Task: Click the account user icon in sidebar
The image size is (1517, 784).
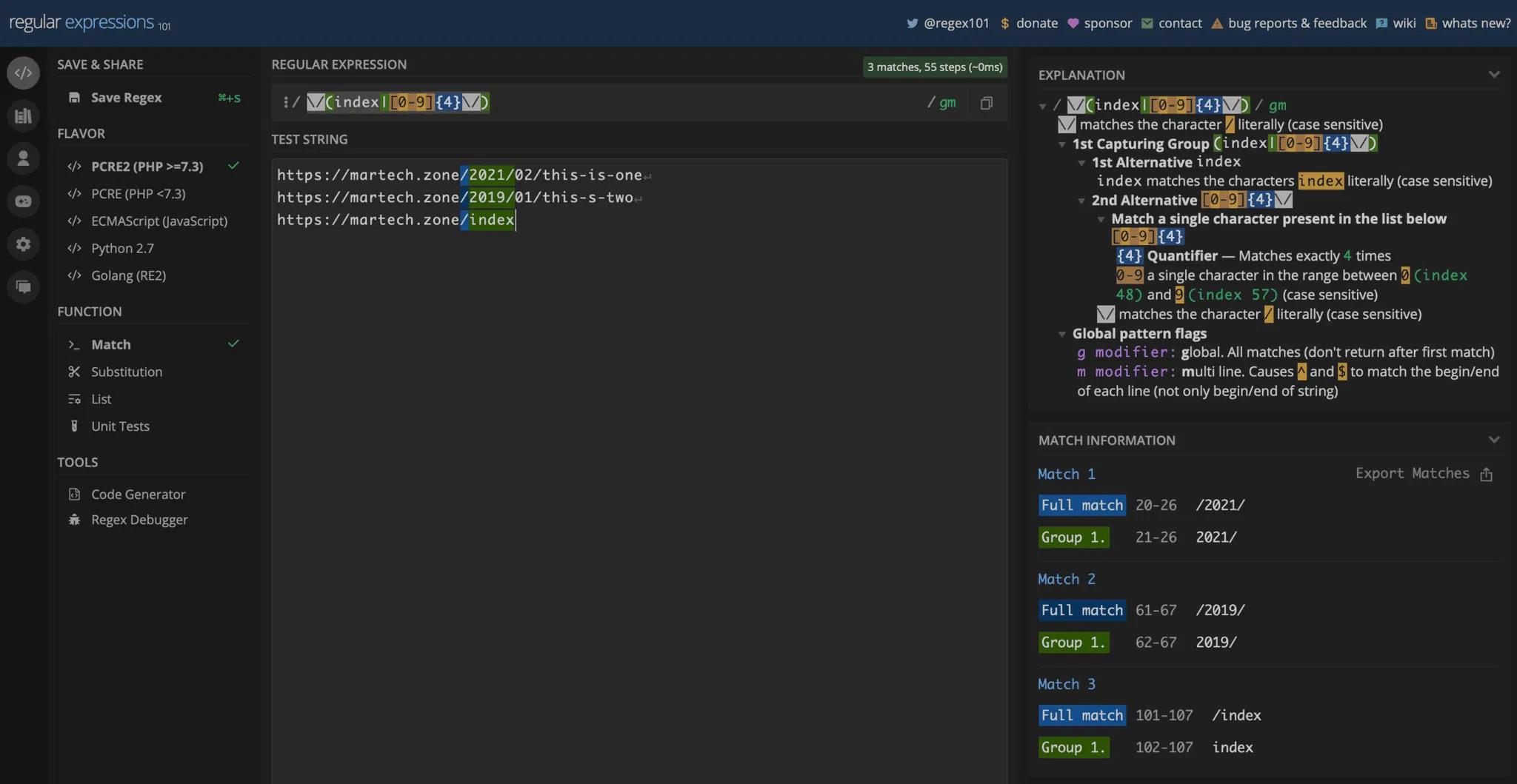Action: click(x=24, y=158)
